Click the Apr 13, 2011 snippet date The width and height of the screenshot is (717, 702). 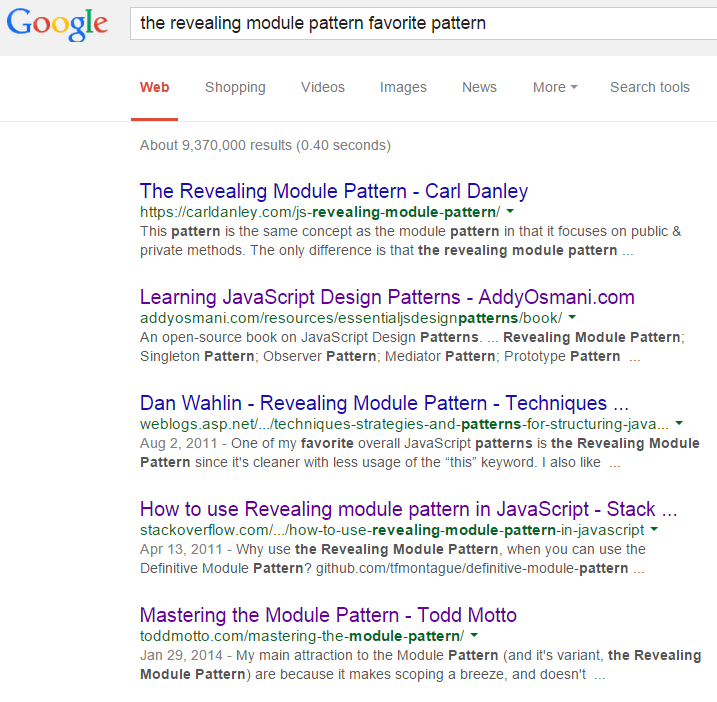[x=181, y=549]
